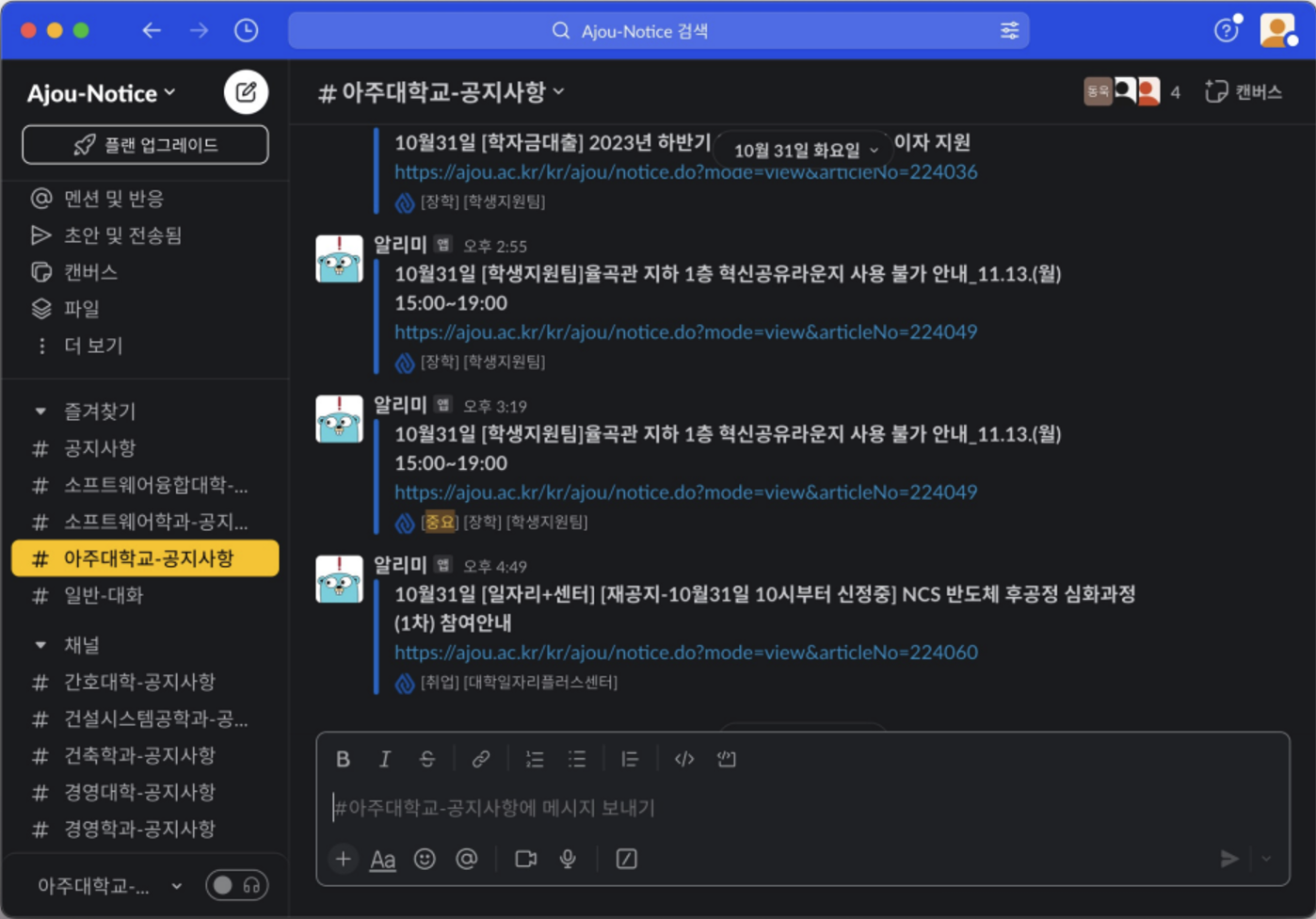Image resolution: width=1316 pixels, height=919 pixels.
Task: Insert an ordered list
Action: [535, 759]
